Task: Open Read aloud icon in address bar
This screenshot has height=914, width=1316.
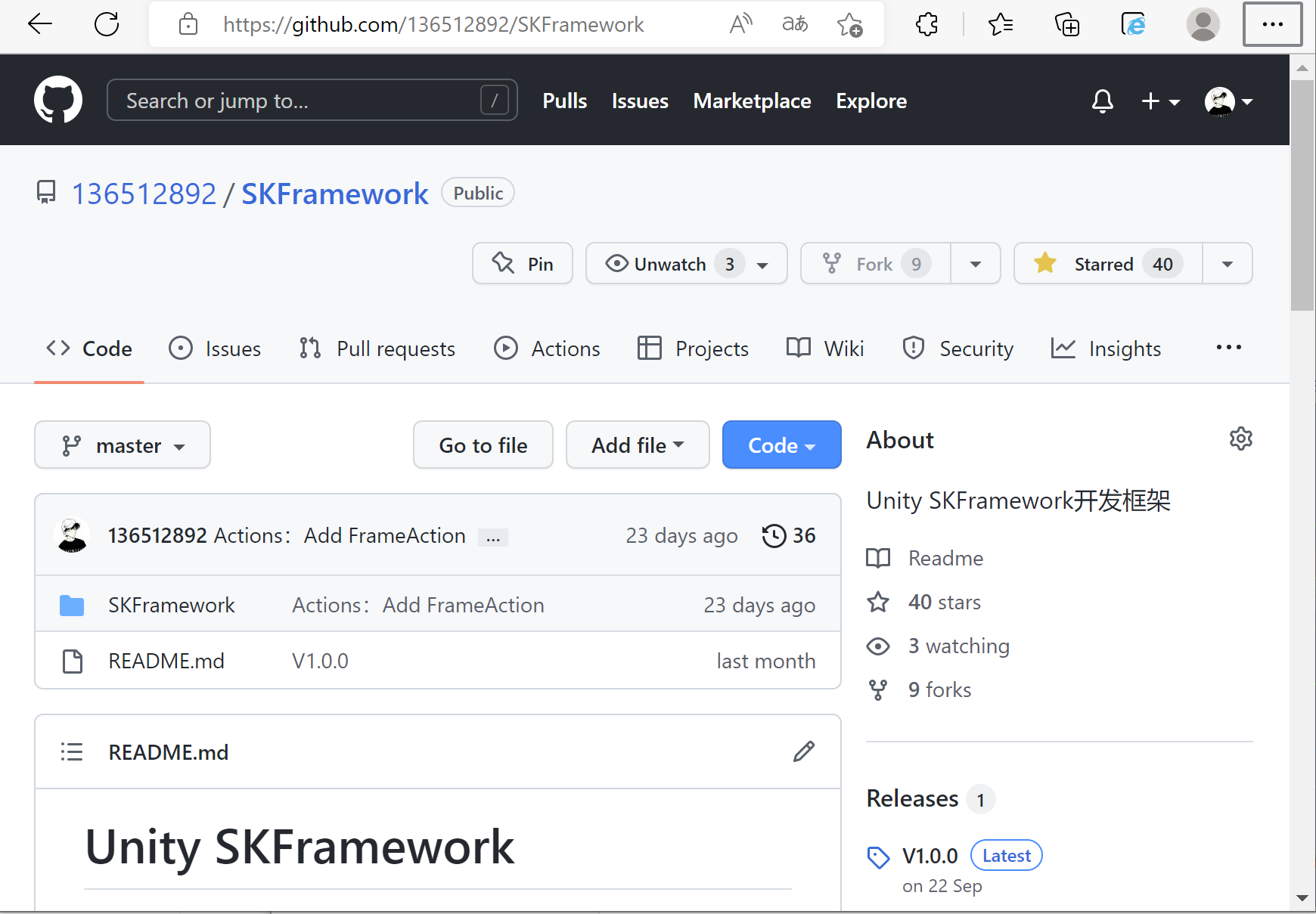Action: tap(741, 24)
